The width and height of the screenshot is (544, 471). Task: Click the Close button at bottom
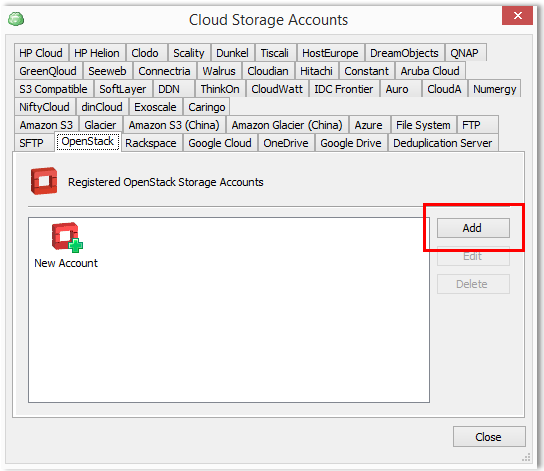coord(489,437)
